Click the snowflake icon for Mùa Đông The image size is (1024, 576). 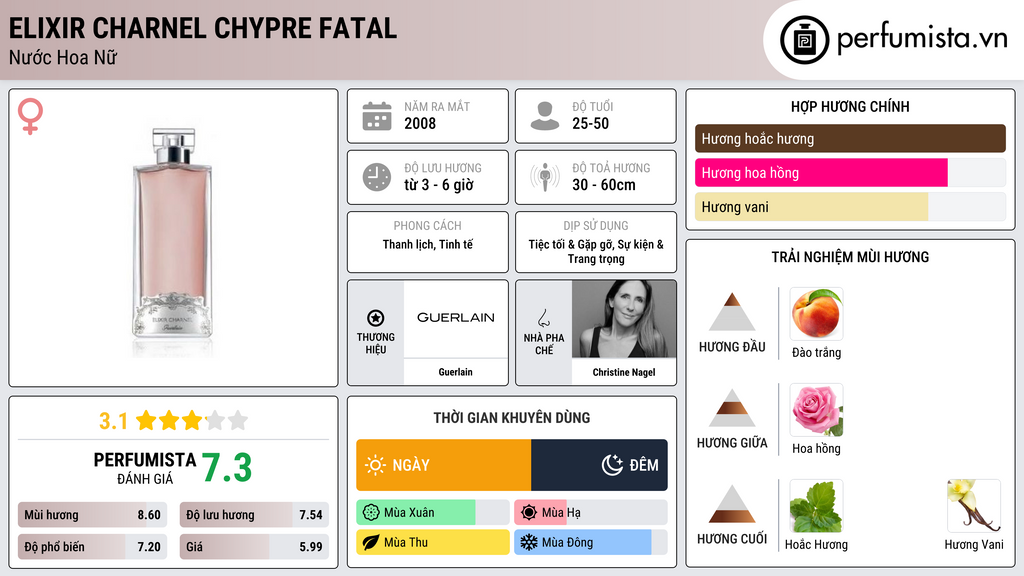point(528,542)
